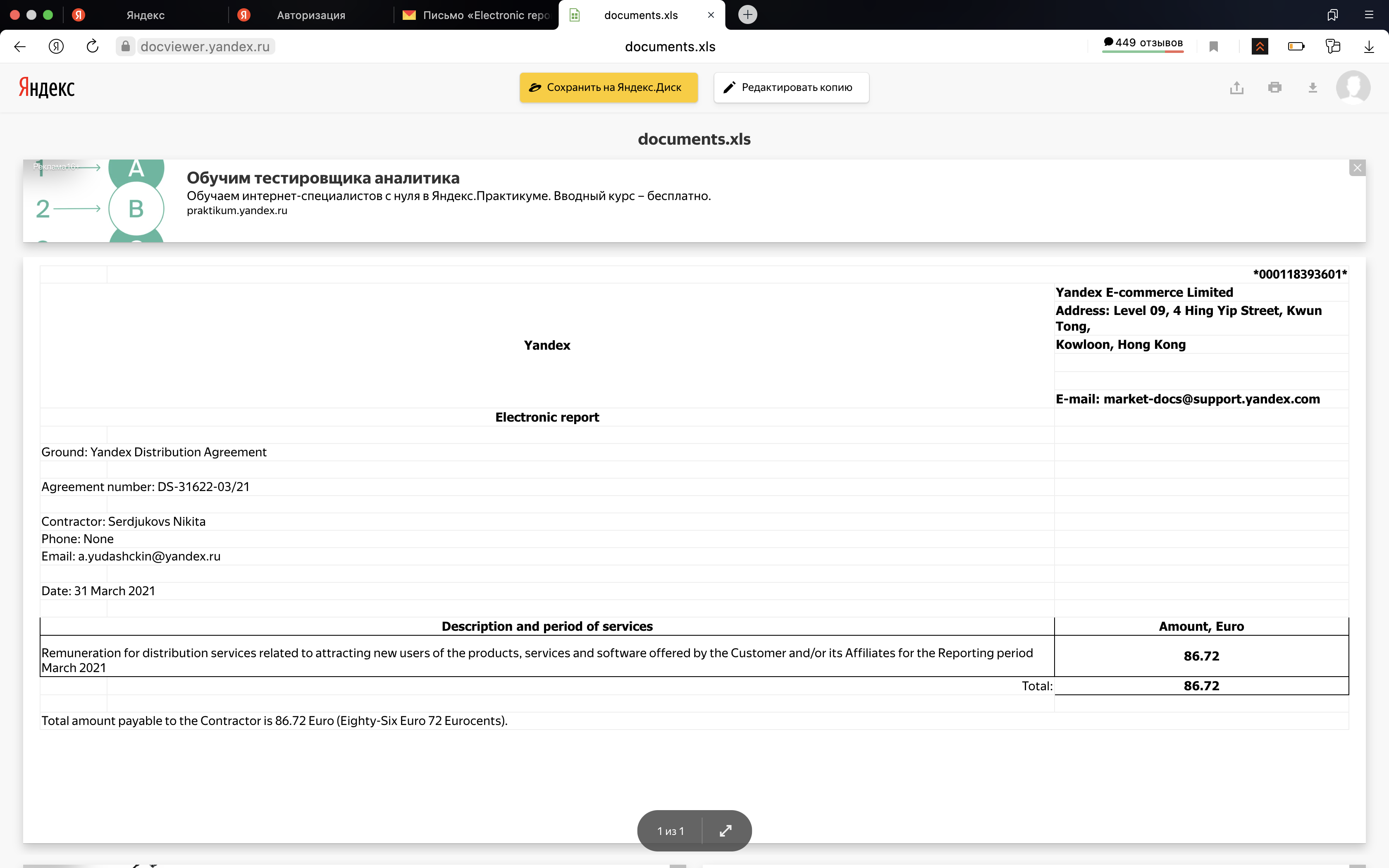Open the collections icon in the toolbar

[1333, 46]
